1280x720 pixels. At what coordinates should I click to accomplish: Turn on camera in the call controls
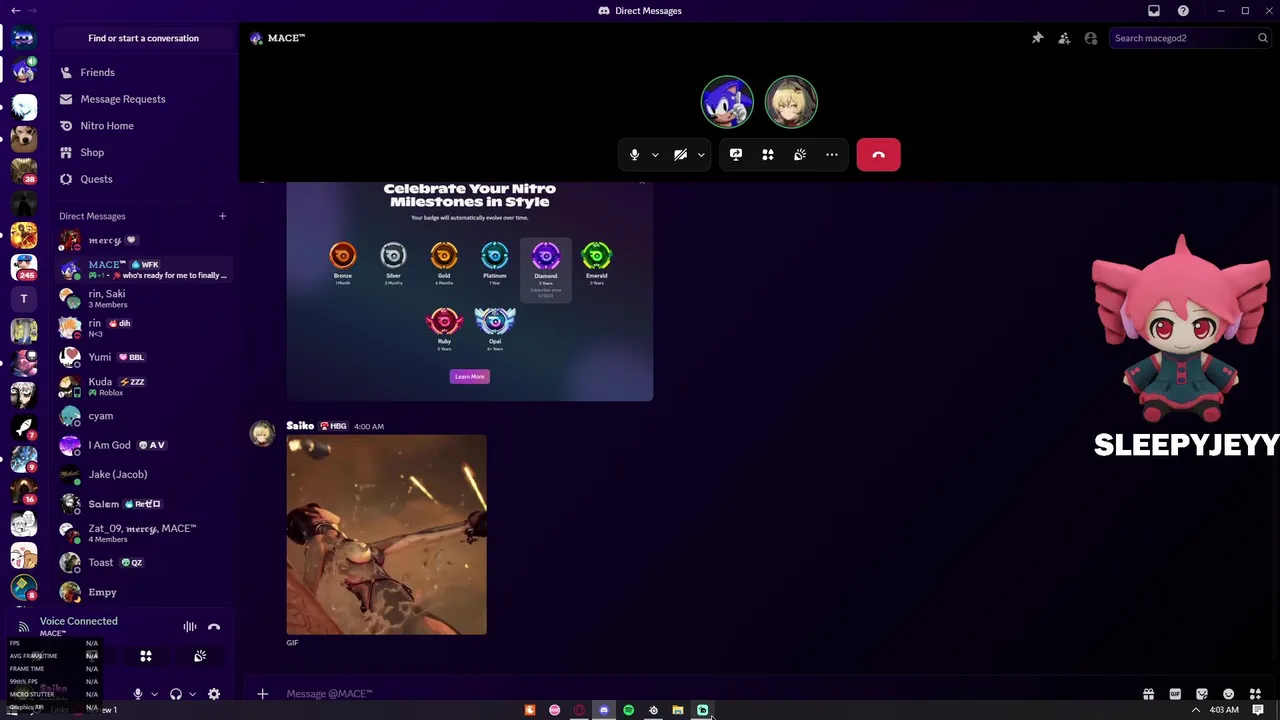pos(681,155)
